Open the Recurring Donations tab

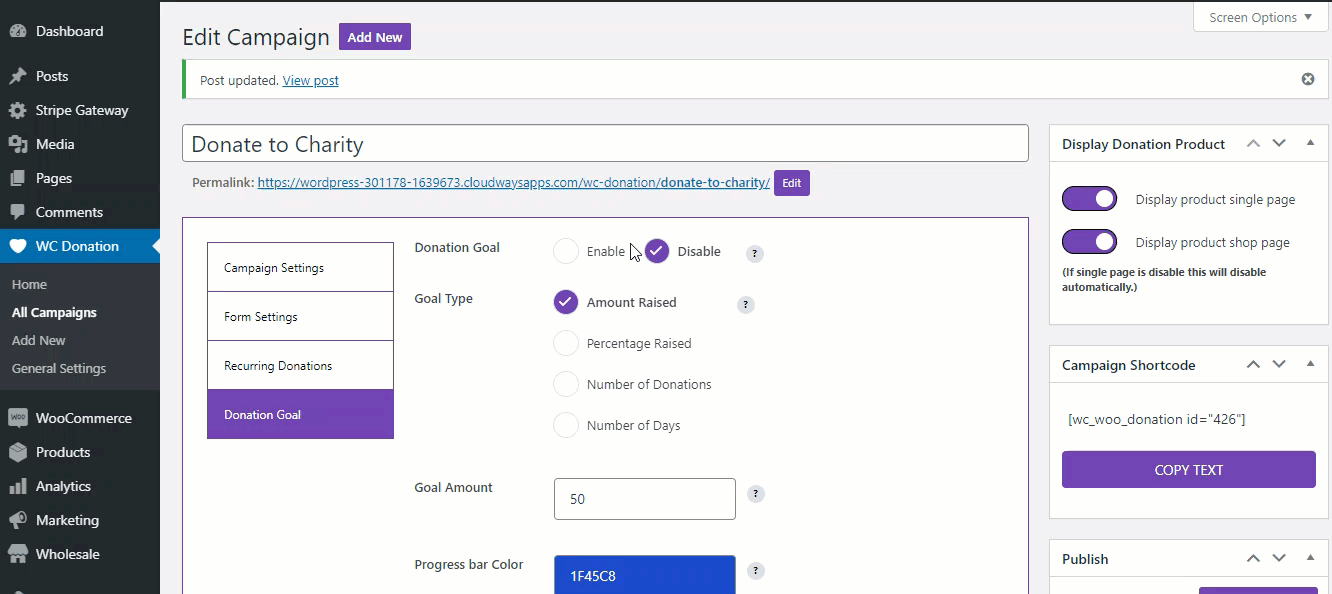300,365
